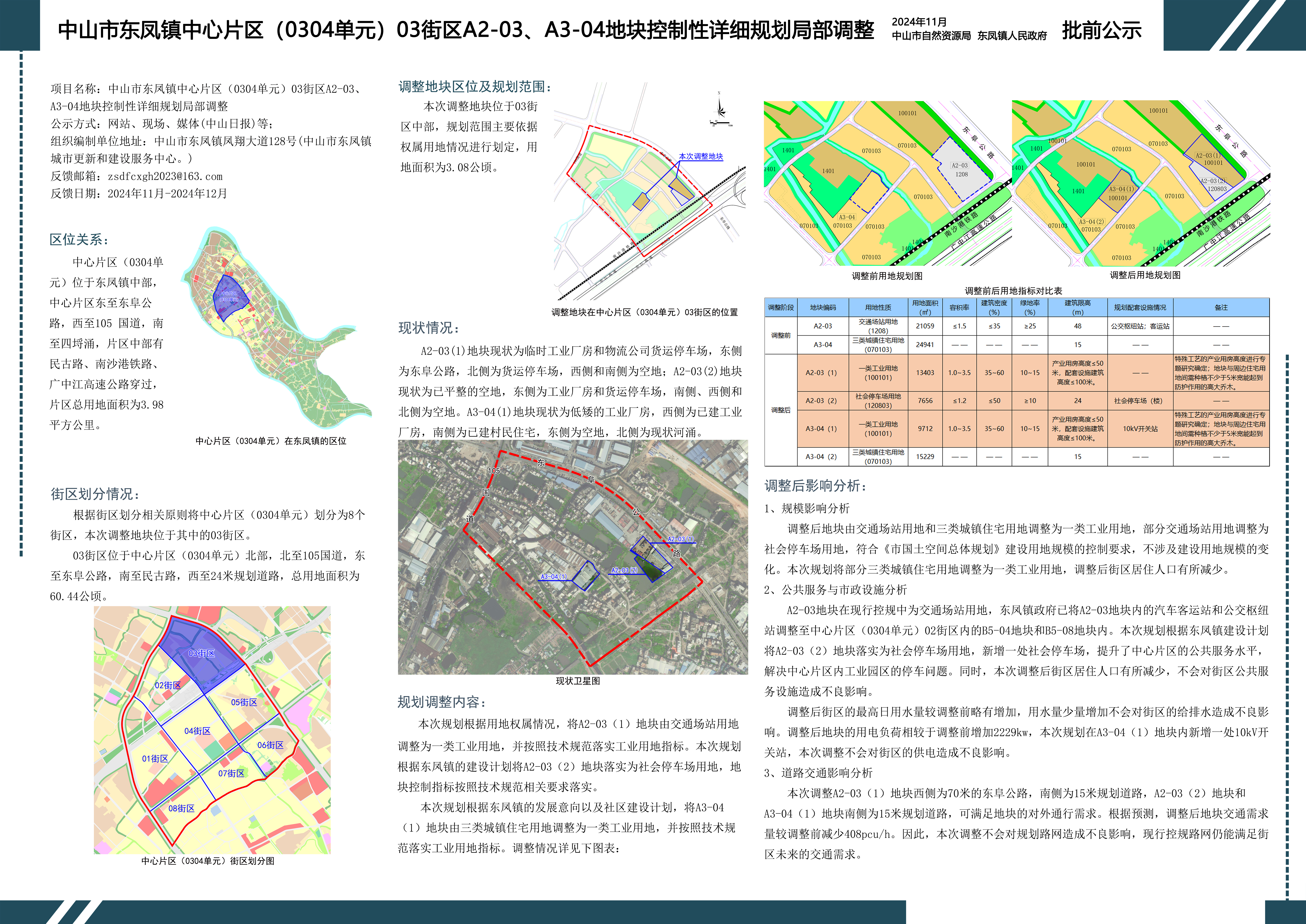Image resolution: width=1306 pixels, height=924 pixels.
Task: Click the area value 21059 in table
Action: (x=925, y=326)
